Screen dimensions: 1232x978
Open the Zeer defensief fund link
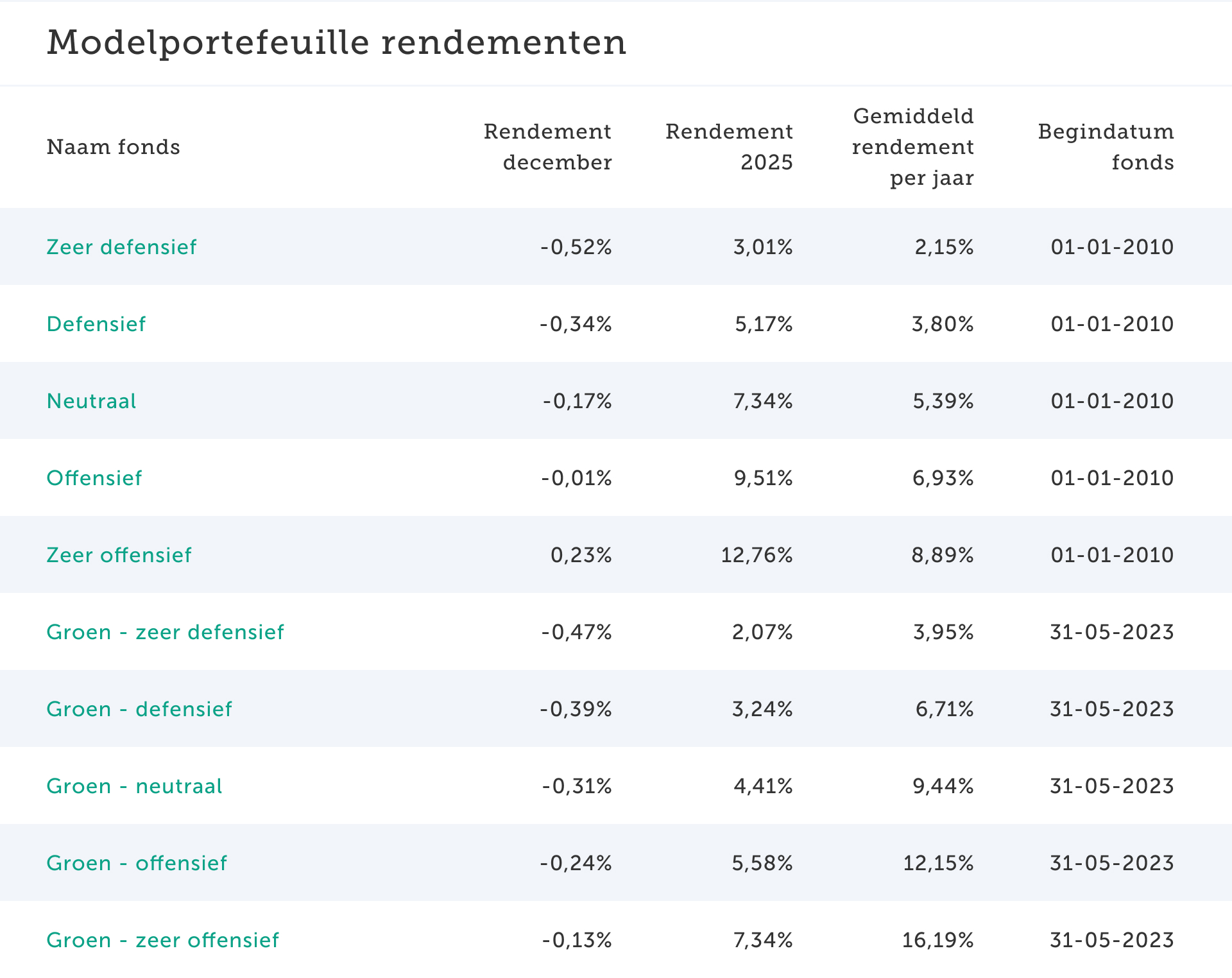tap(121, 247)
